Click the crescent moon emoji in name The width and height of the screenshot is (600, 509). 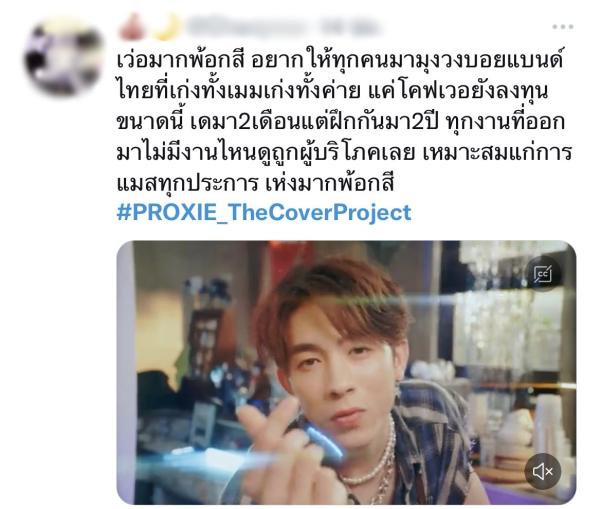167,27
